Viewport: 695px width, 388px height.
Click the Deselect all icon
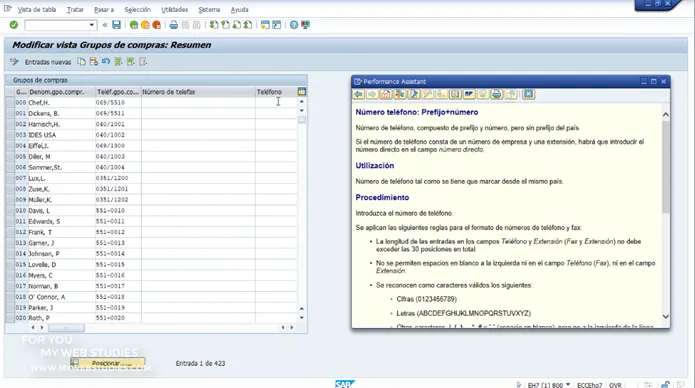coord(143,62)
